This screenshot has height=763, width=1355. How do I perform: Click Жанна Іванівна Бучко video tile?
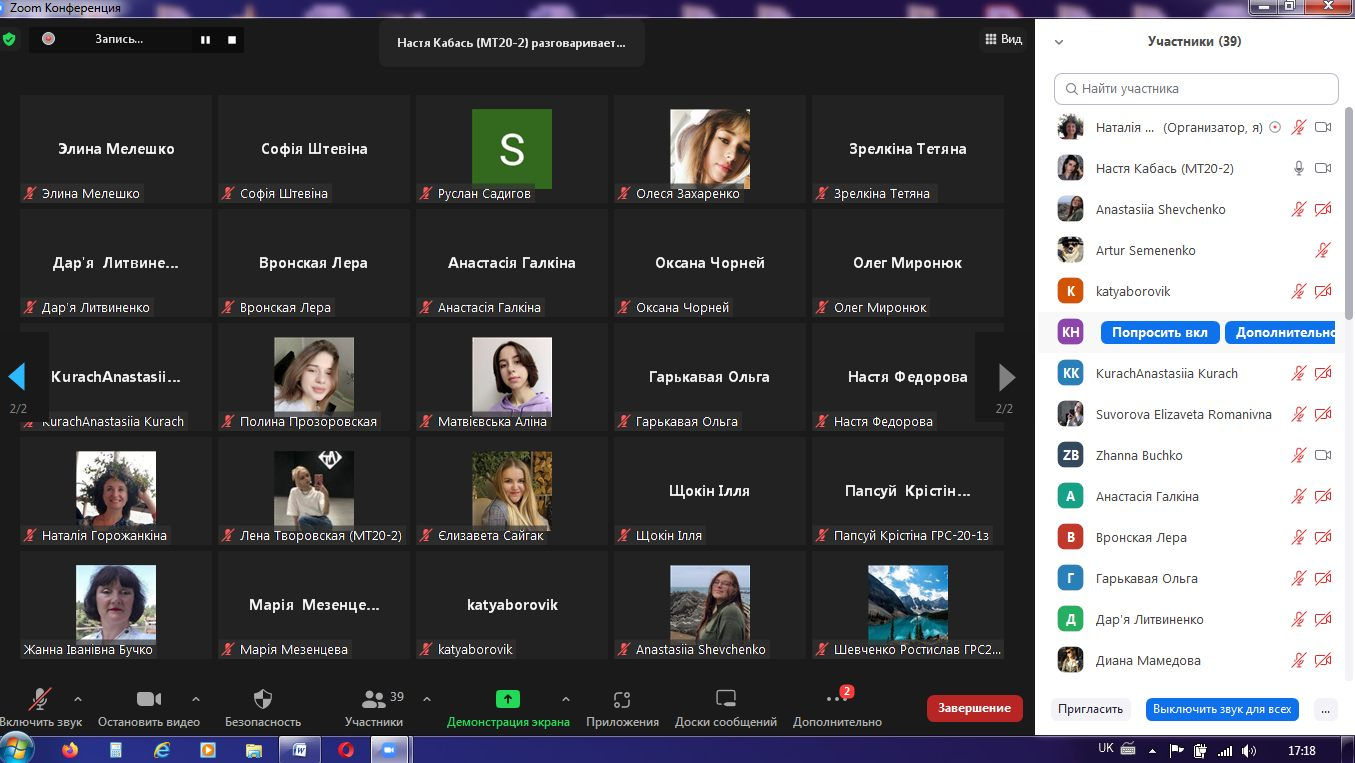(116, 605)
